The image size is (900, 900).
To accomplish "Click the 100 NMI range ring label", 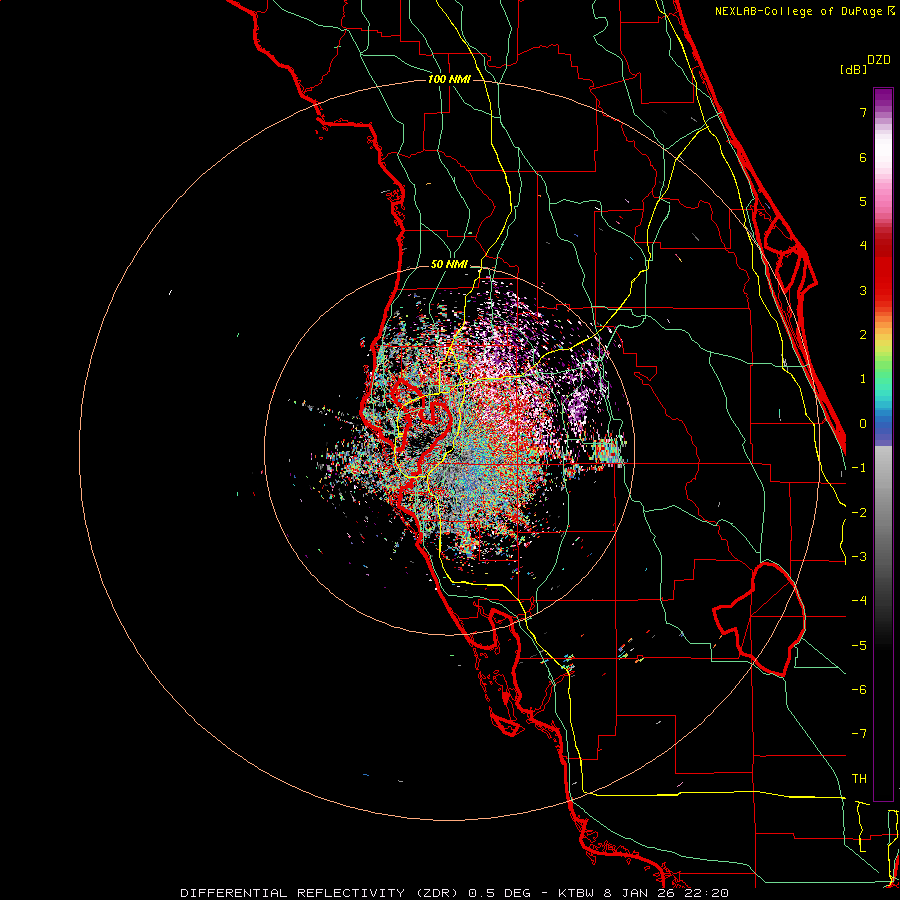I will pyautogui.click(x=449, y=79).
